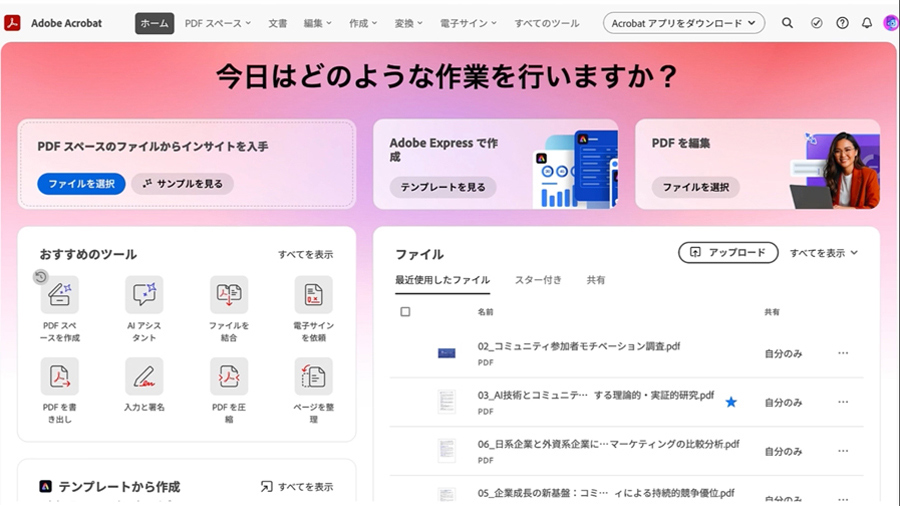Expand the 電子サイン menu
Viewport: 900px width, 506px height.
tap(468, 23)
